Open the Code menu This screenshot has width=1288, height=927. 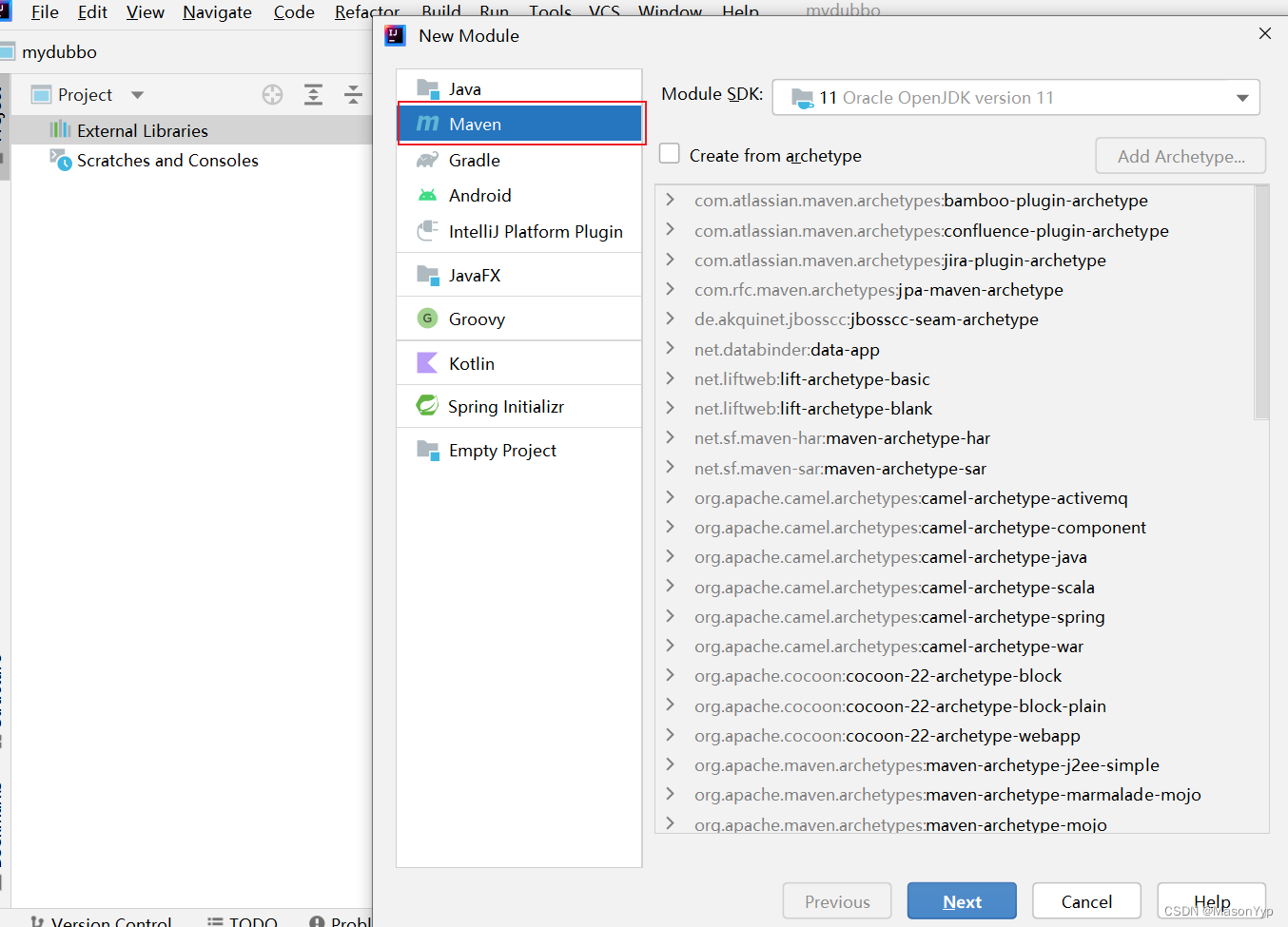(x=294, y=12)
